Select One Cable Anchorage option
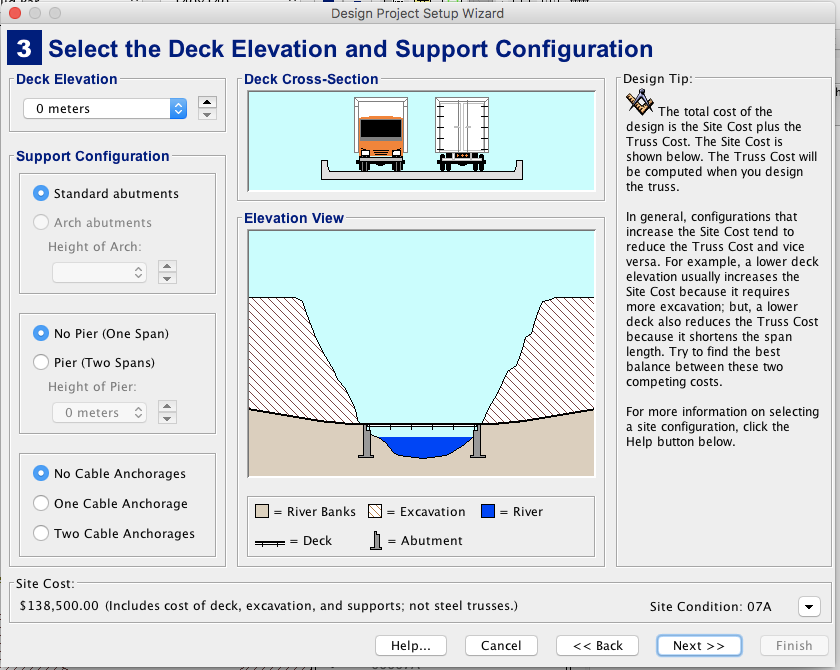 tap(41, 503)
